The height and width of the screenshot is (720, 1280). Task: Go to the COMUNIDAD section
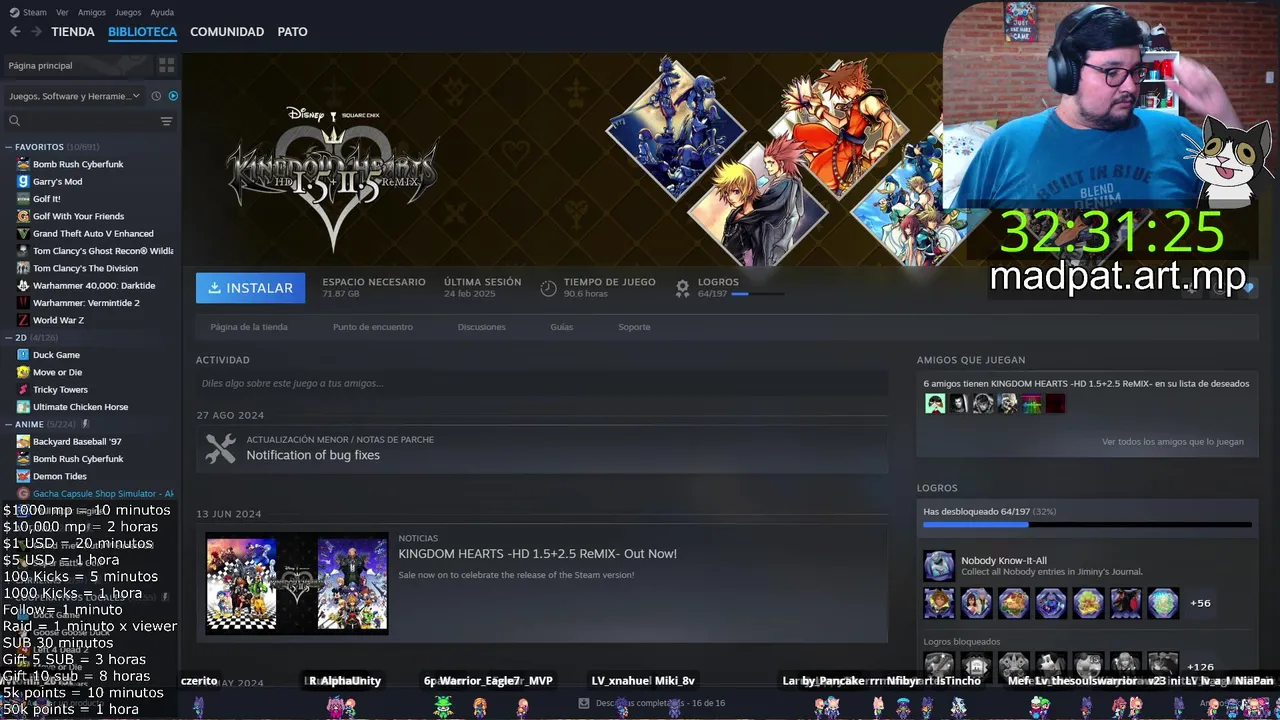(x=227, y=32)
